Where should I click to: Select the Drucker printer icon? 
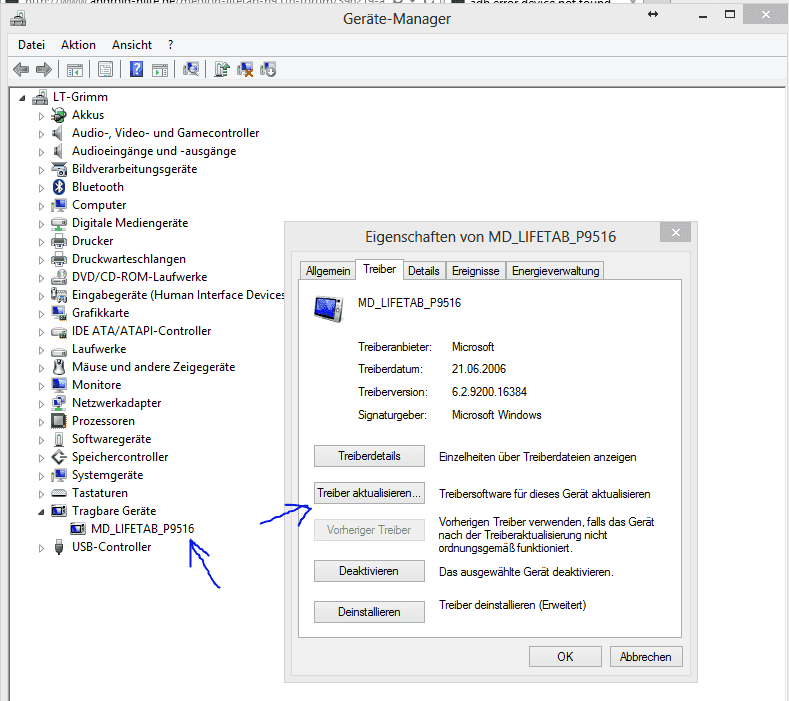coord(59,241)
